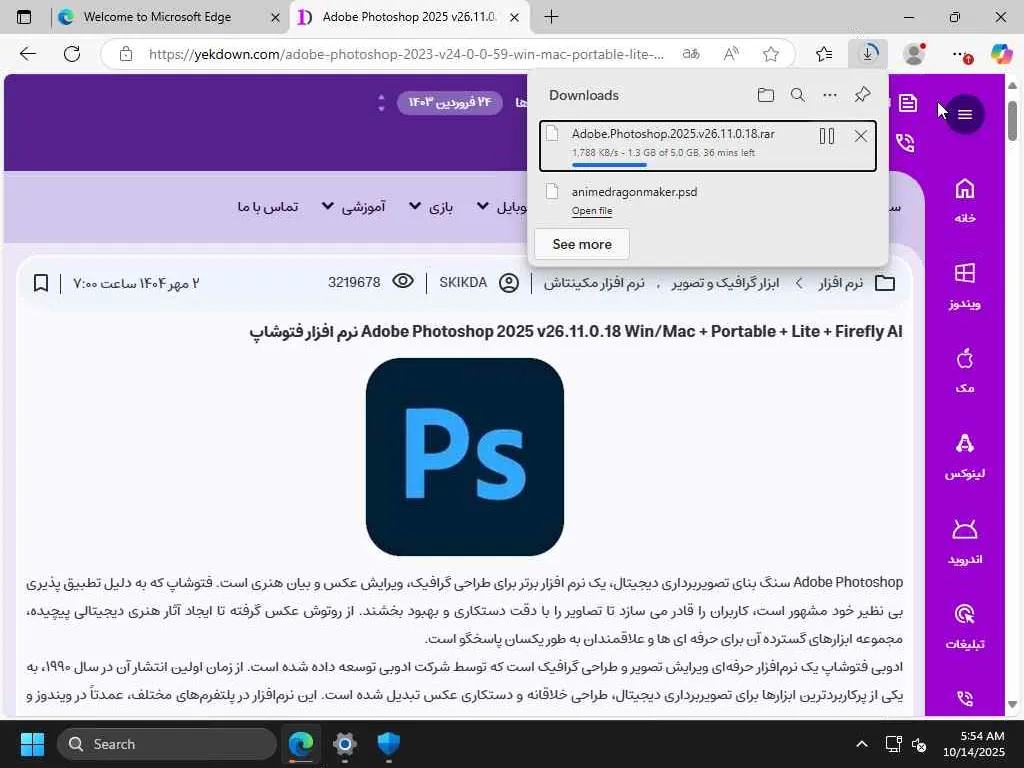Click the view count eye icon
1024x768 pixels.
[x=403, y=281]
